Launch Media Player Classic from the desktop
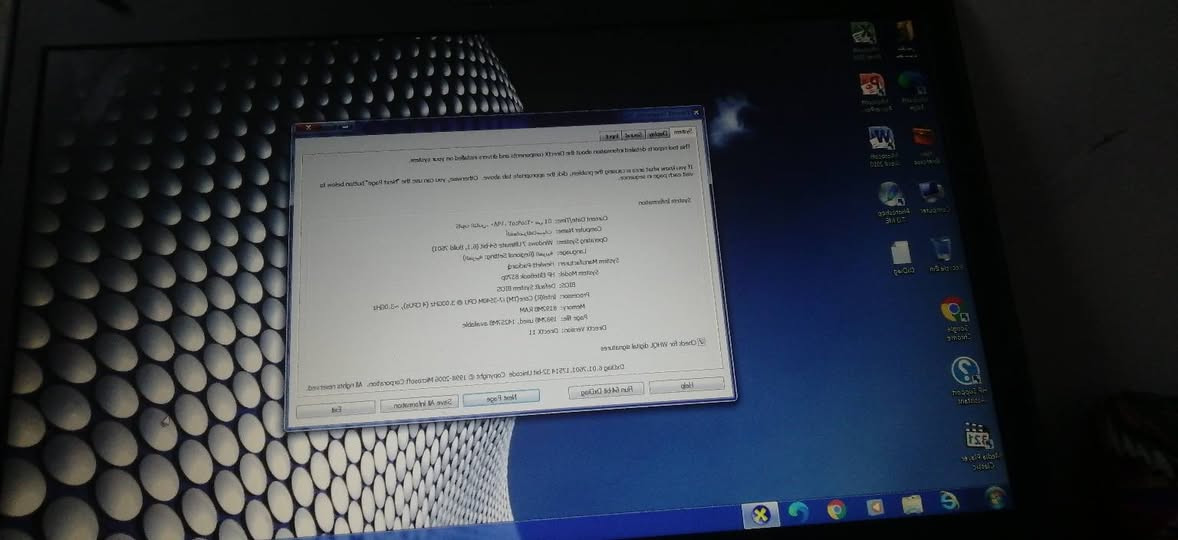Image resolution: width=1178 pixels, height=540 pixels. [976, 440]
